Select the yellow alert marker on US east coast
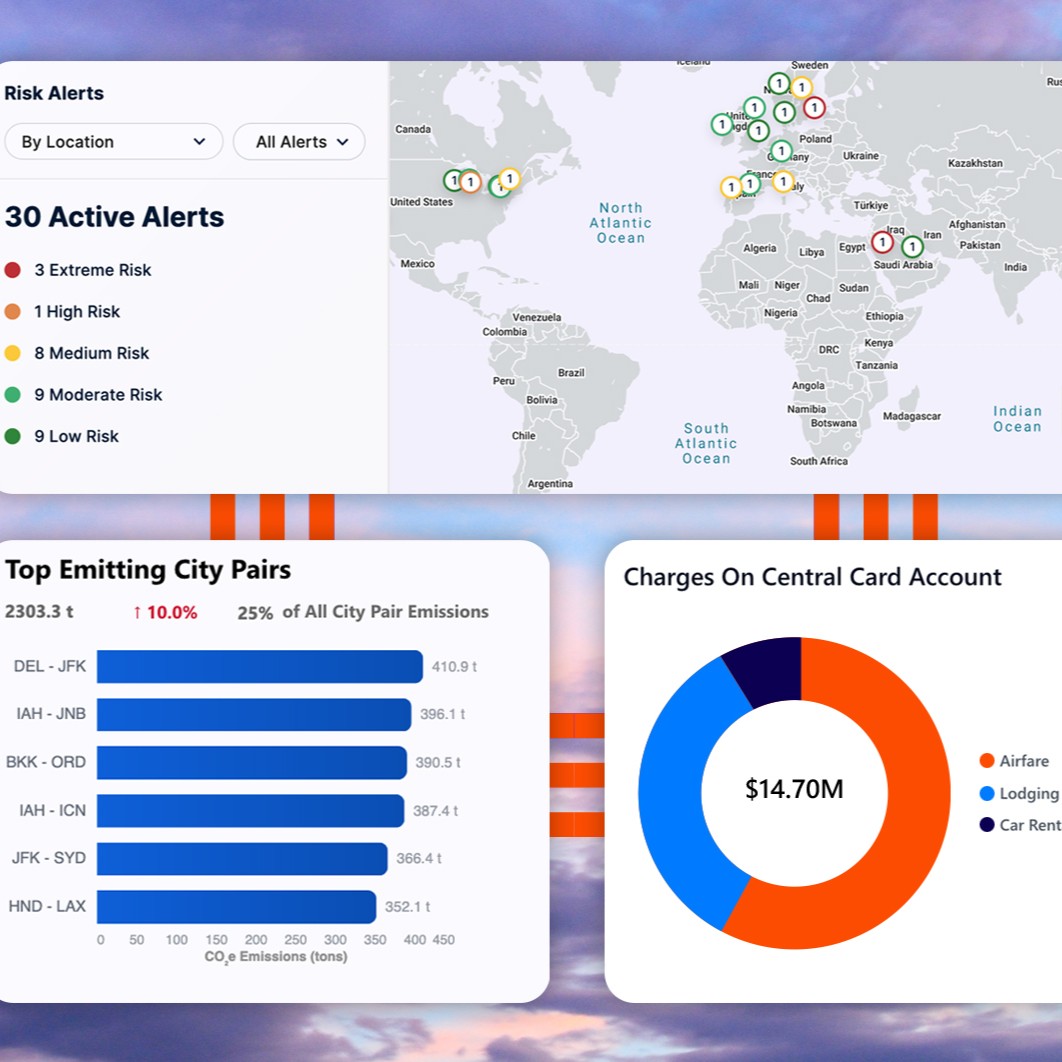 509,179
